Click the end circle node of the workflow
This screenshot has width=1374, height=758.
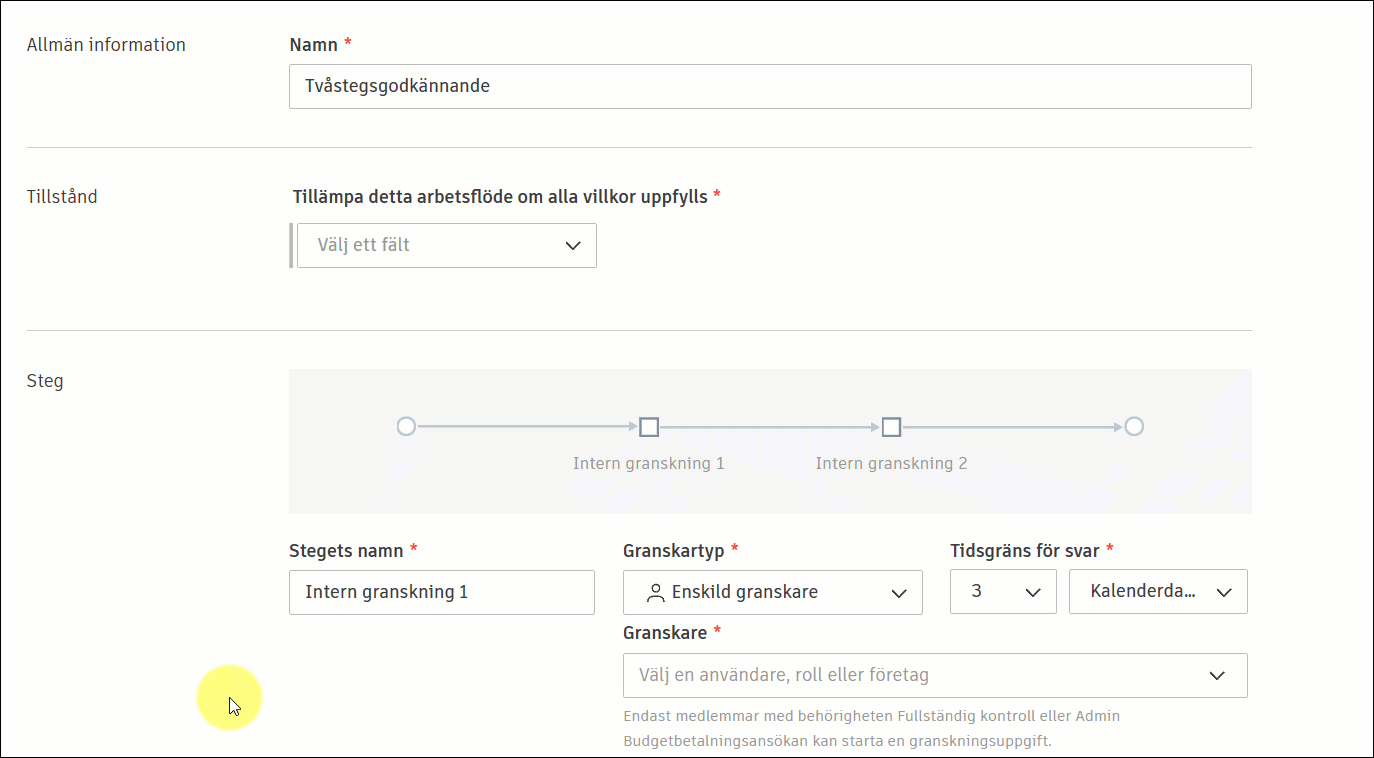pyautogui.click(x=1134, y=426)
